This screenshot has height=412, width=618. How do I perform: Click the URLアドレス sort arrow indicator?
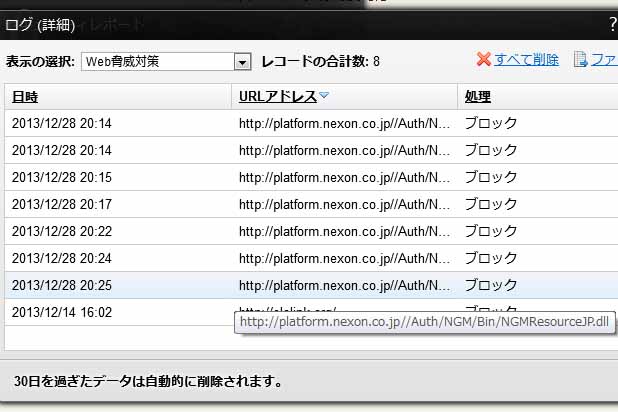[324, 95]
